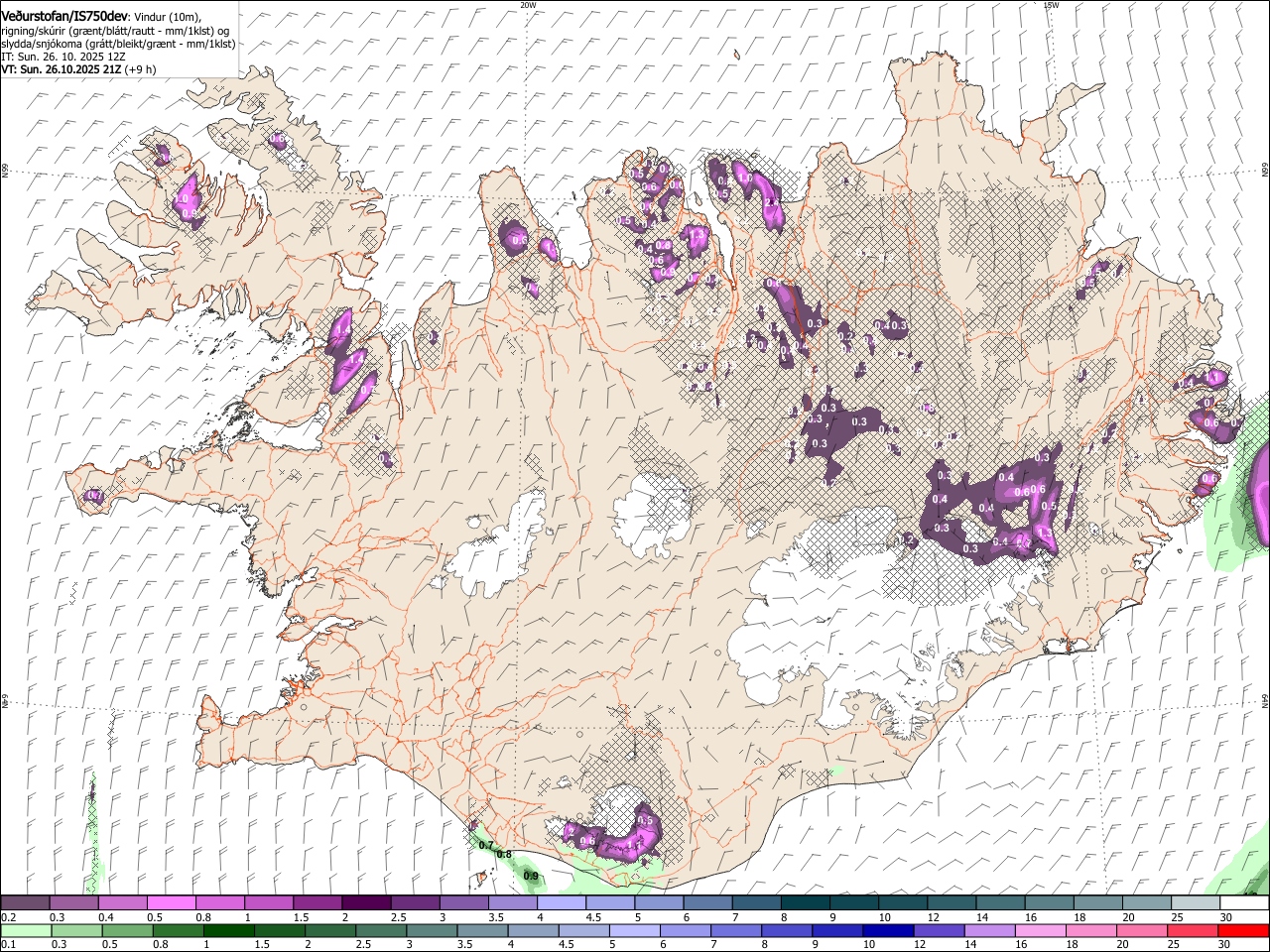Click the 30 label on the lower scale row
Viewport: 1270px width, 952px height.
coord(1224,944)
